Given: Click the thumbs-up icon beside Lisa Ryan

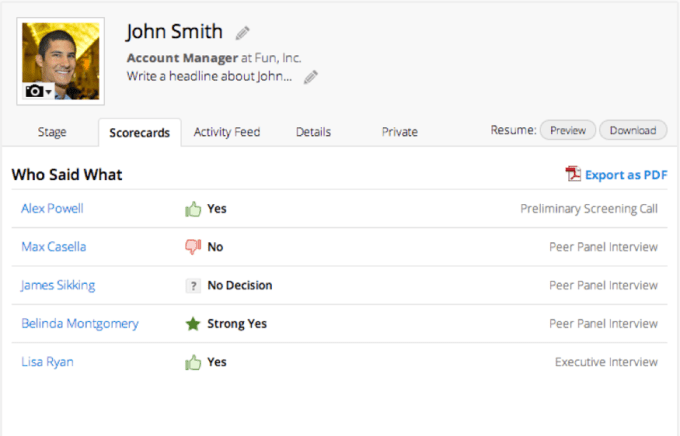Looking at the screenshot, I should point(193,362).
